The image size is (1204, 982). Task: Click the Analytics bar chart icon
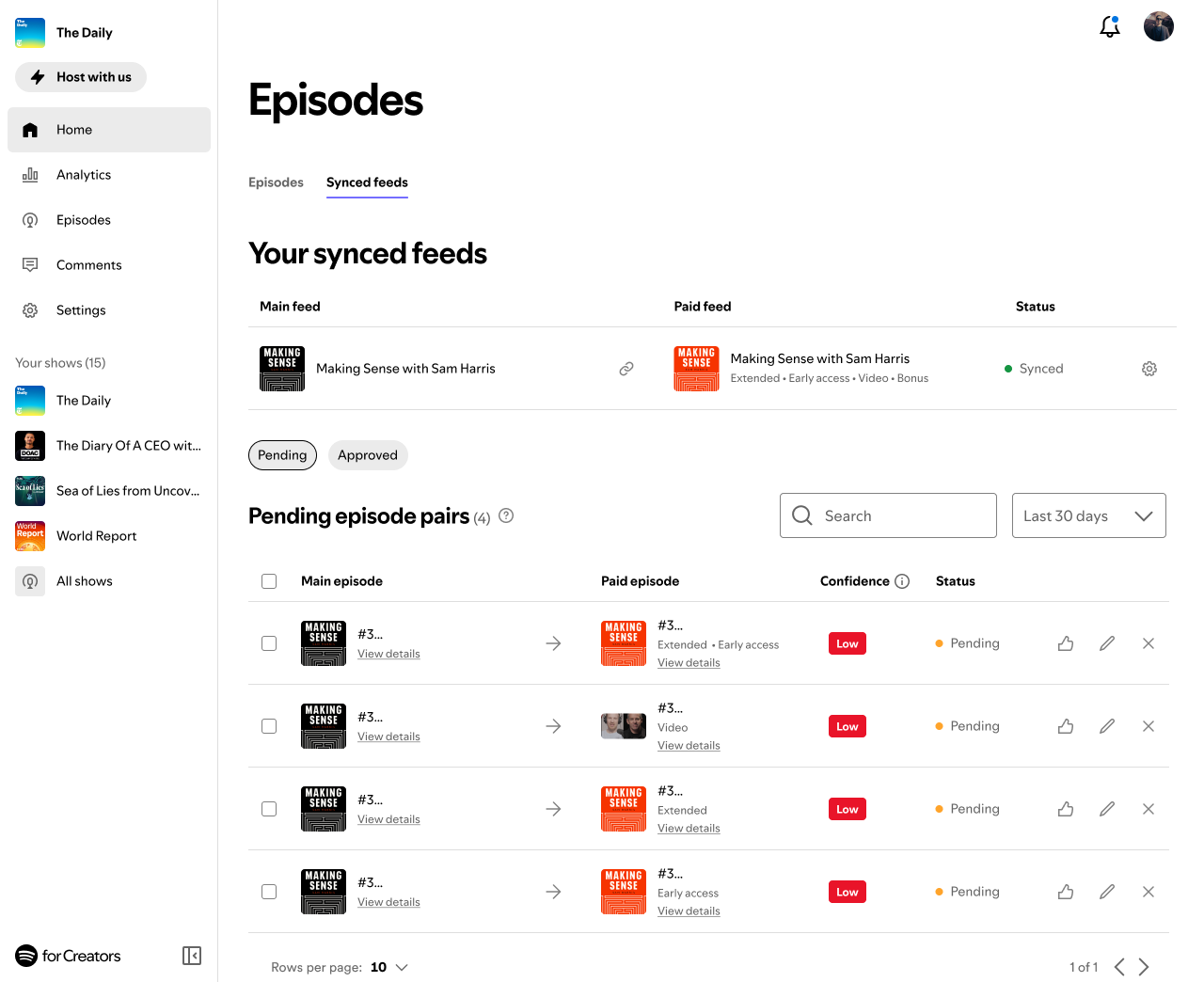click(30, 175)
